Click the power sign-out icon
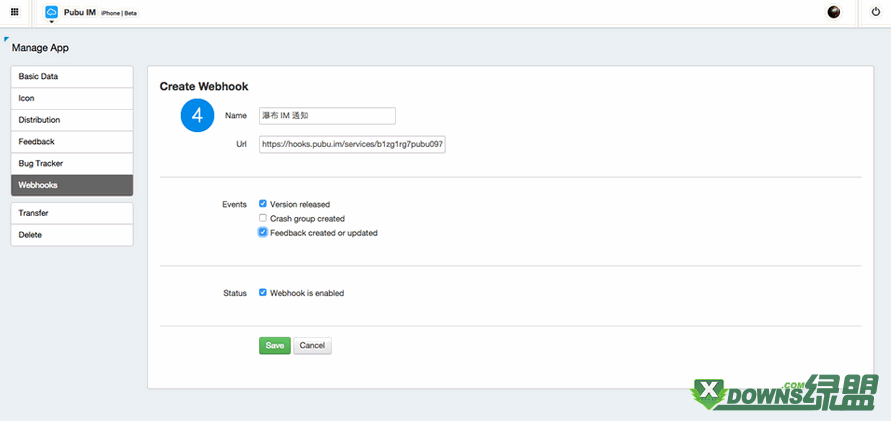891x421 pixels. point(876,12)
